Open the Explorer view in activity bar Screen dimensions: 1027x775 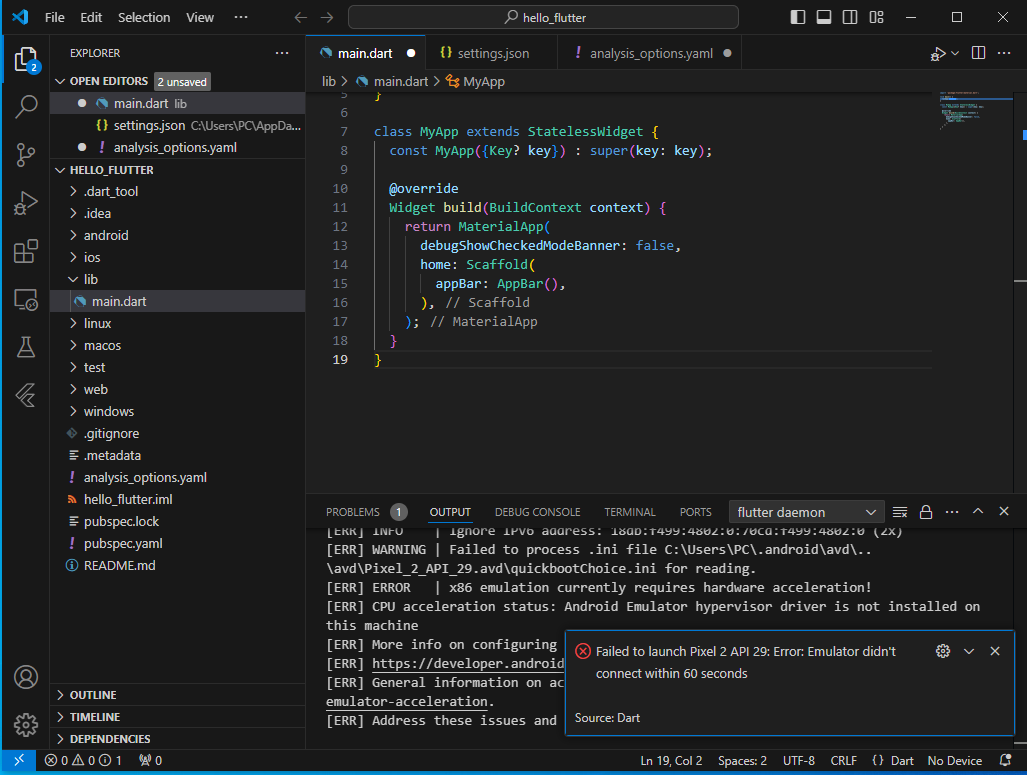(x=26, y=60)
